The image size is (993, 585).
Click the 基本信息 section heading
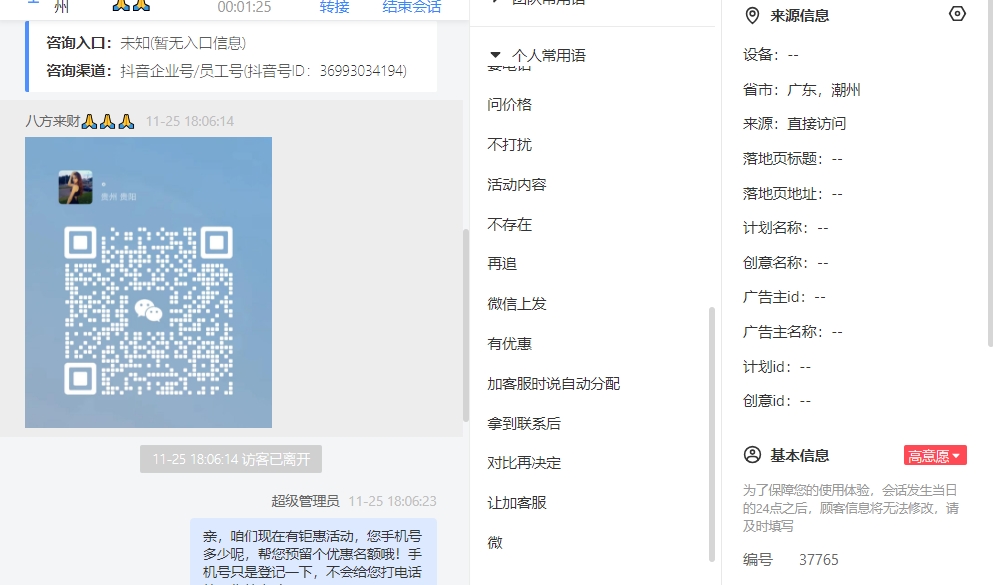pos(800,455)
